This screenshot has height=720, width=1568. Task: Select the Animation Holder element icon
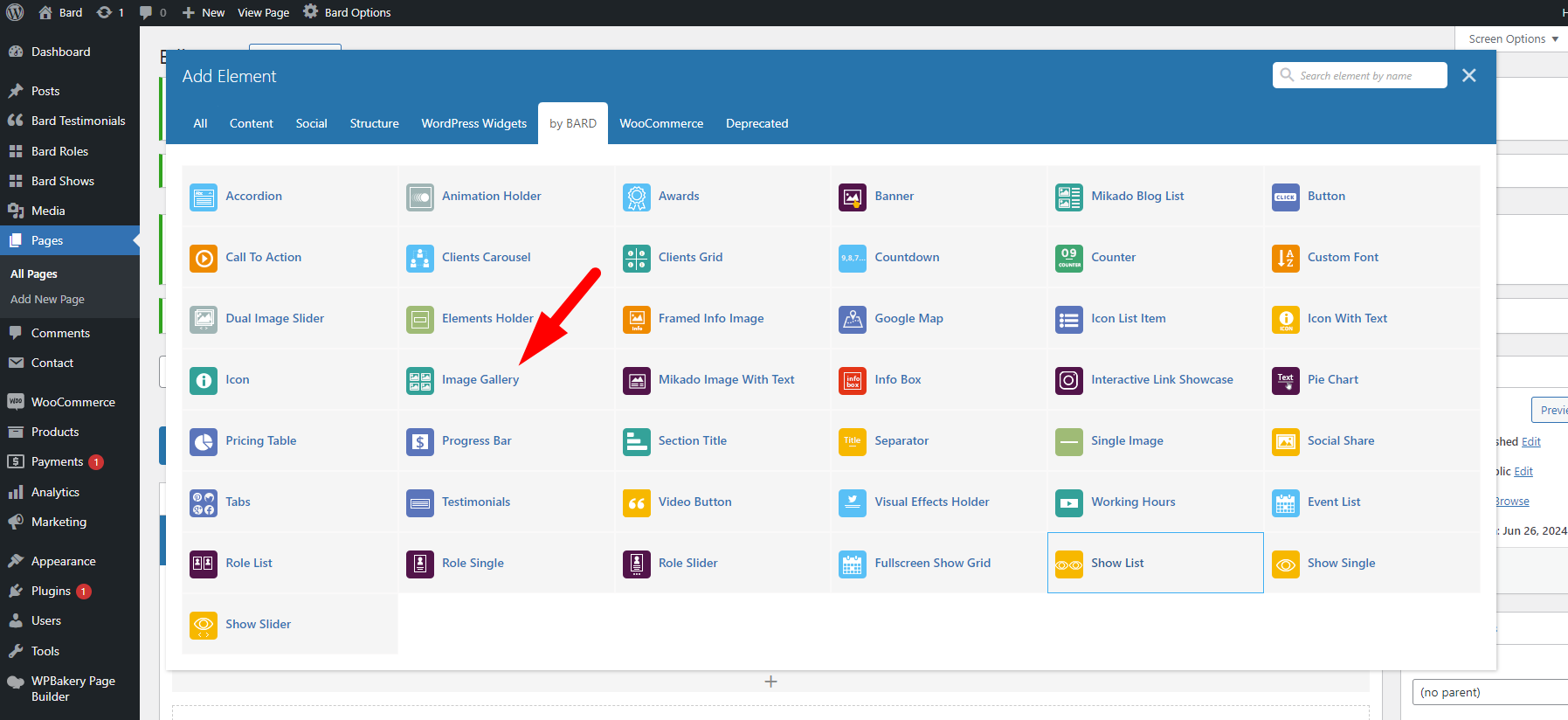pyautogui.click(x=420, y=197)
